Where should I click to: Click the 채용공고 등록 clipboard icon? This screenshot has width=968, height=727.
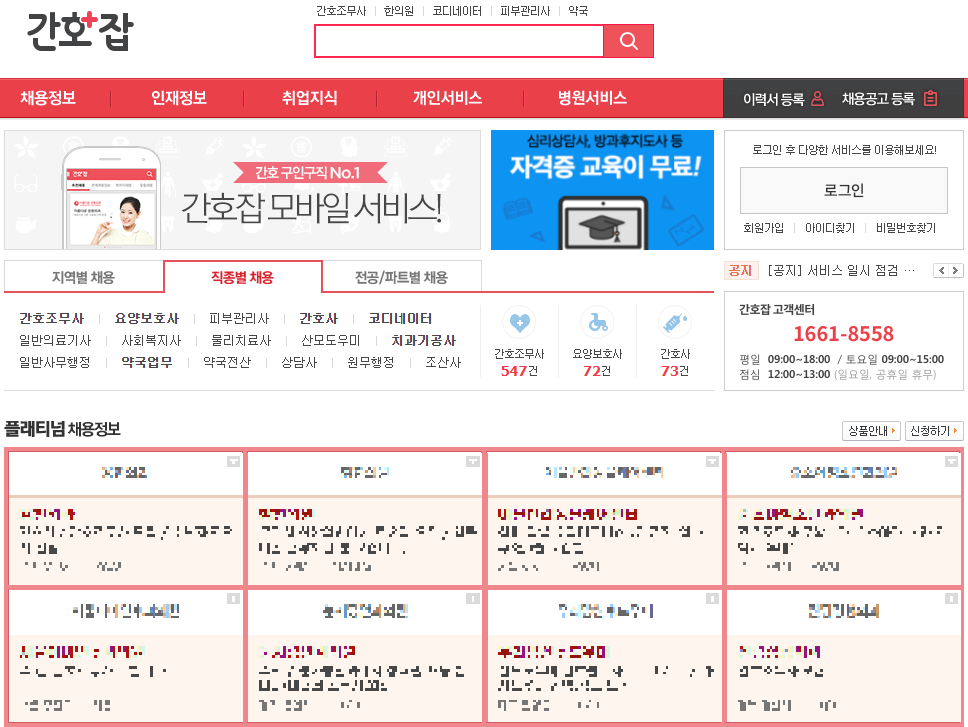(930, 98)
